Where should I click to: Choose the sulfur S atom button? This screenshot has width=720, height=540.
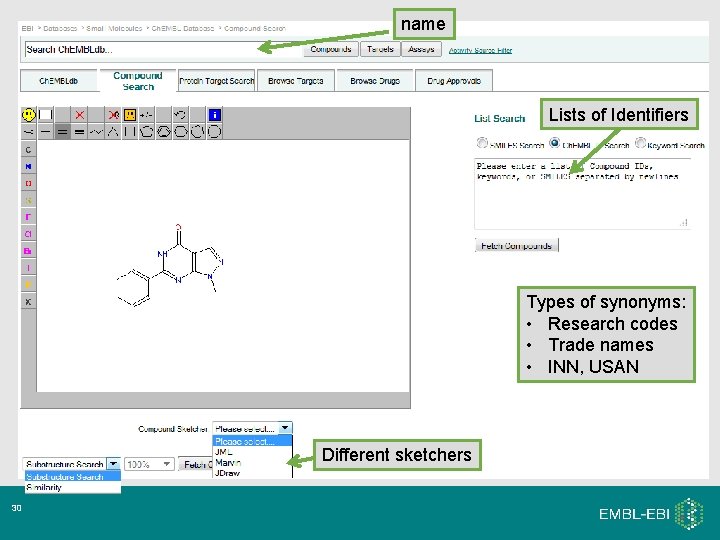click(x=28, y=200)
